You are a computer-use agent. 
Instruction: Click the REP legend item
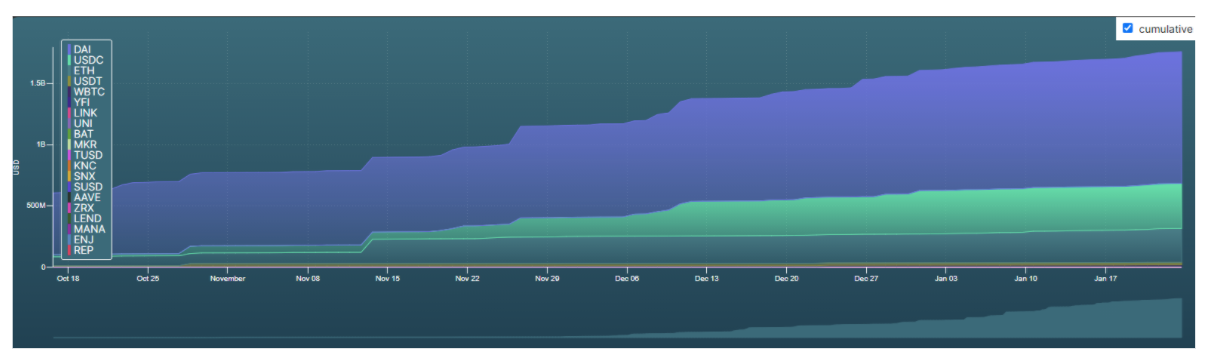84,250
